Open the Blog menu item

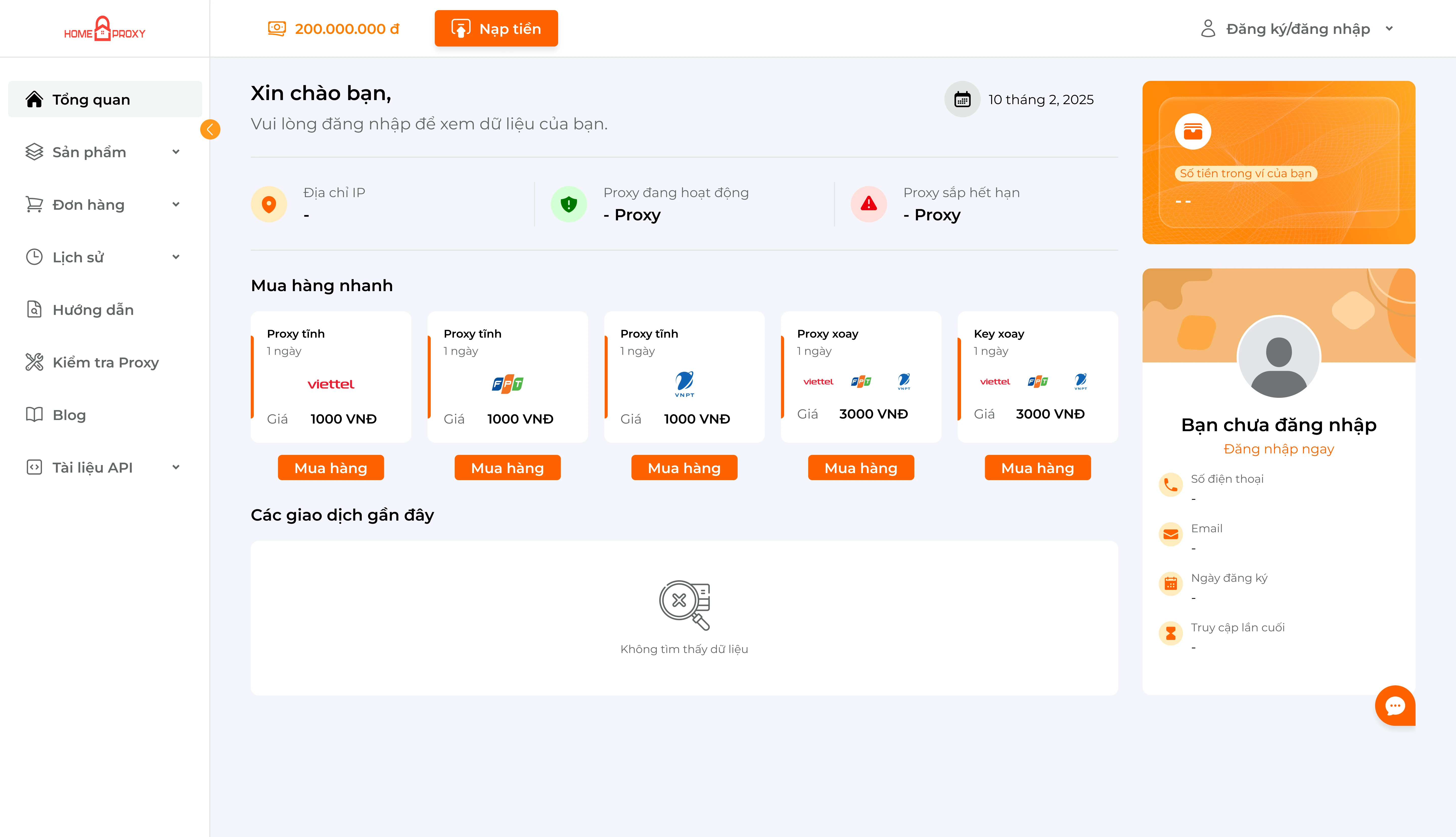click(x=69, y=415)
